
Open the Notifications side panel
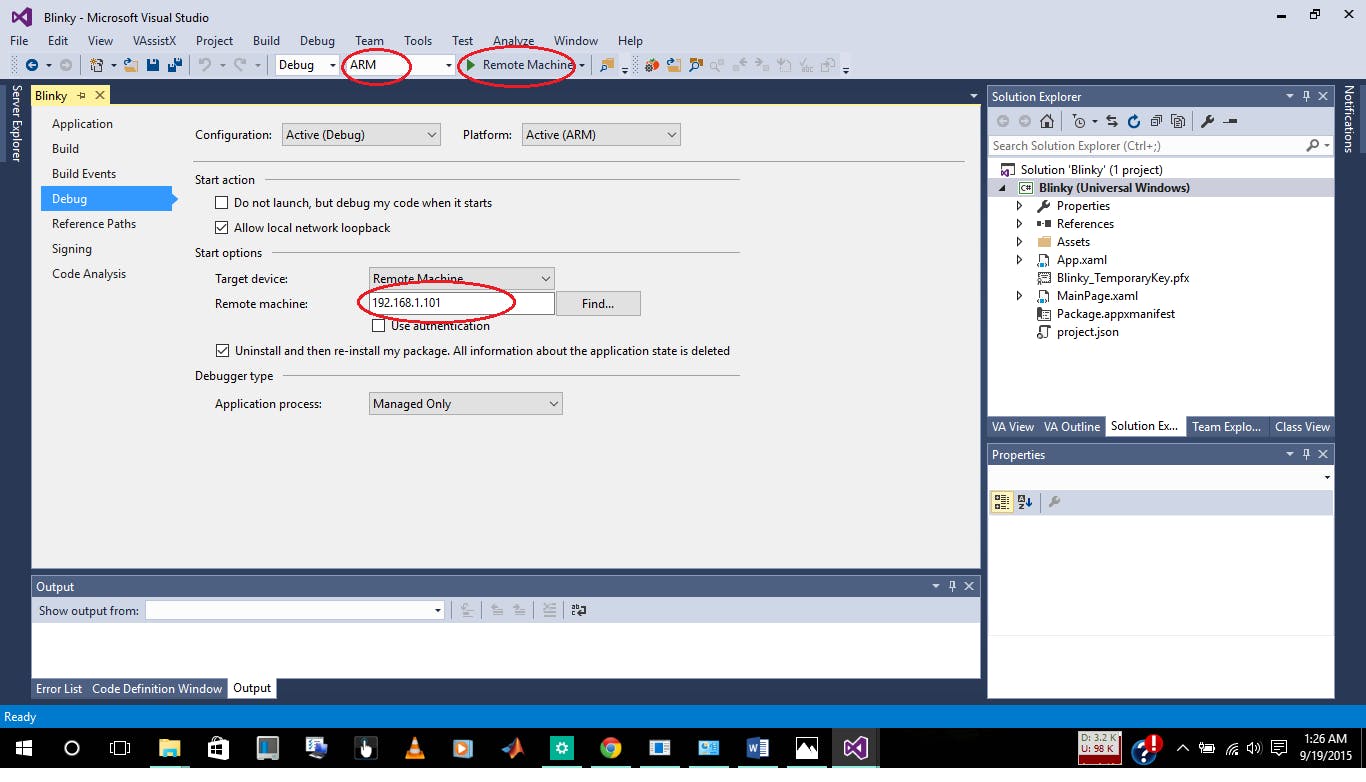(x=1349, y=119)
